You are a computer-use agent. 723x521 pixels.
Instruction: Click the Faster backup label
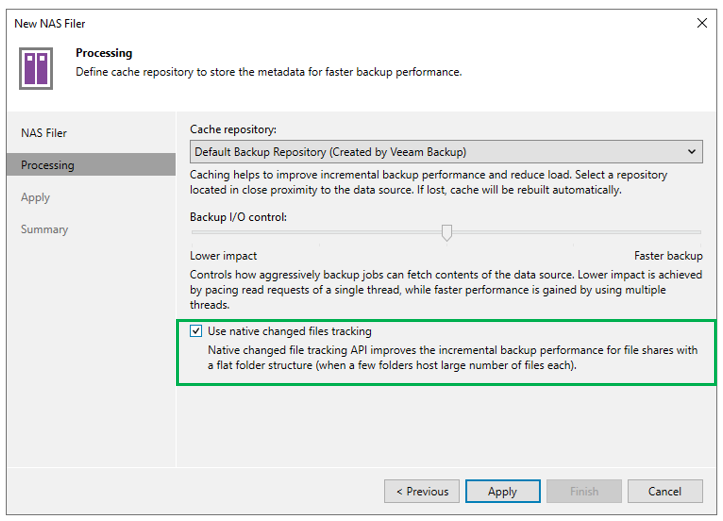click(x=668, y=256)
